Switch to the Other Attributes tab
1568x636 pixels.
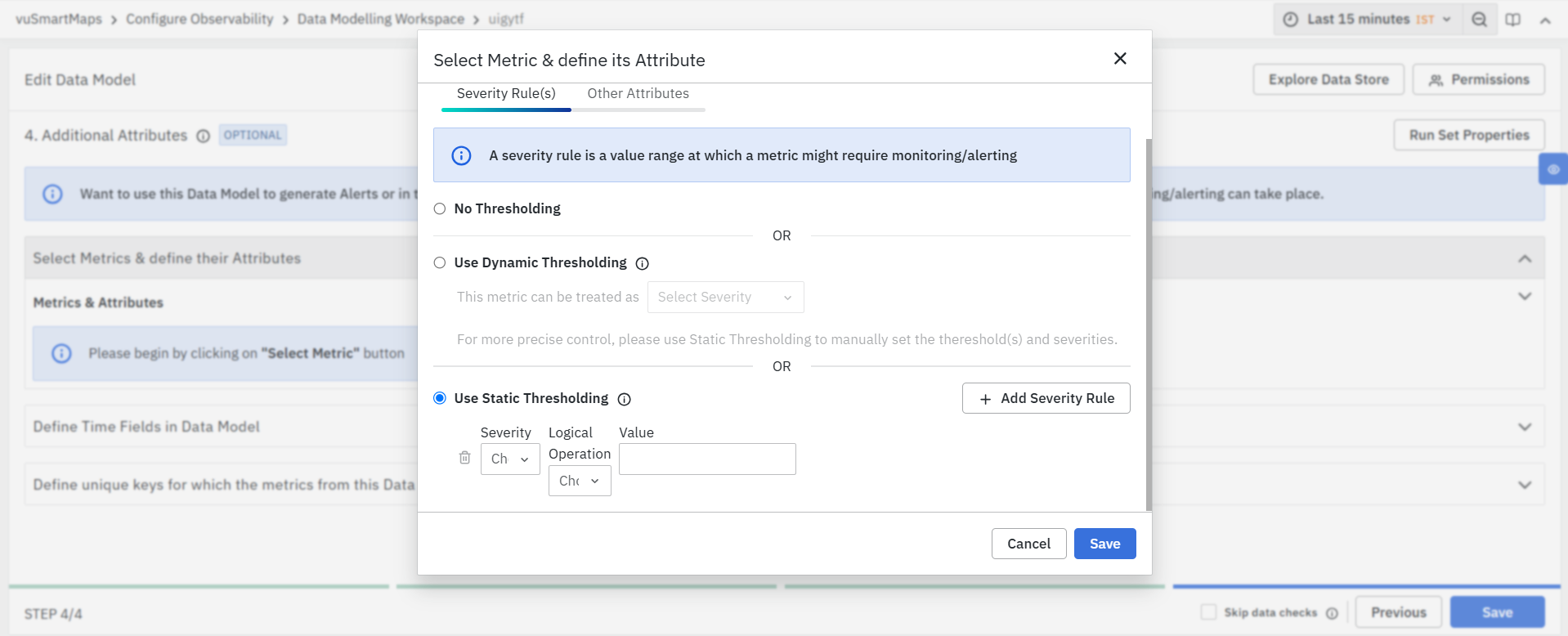(638, 93)
